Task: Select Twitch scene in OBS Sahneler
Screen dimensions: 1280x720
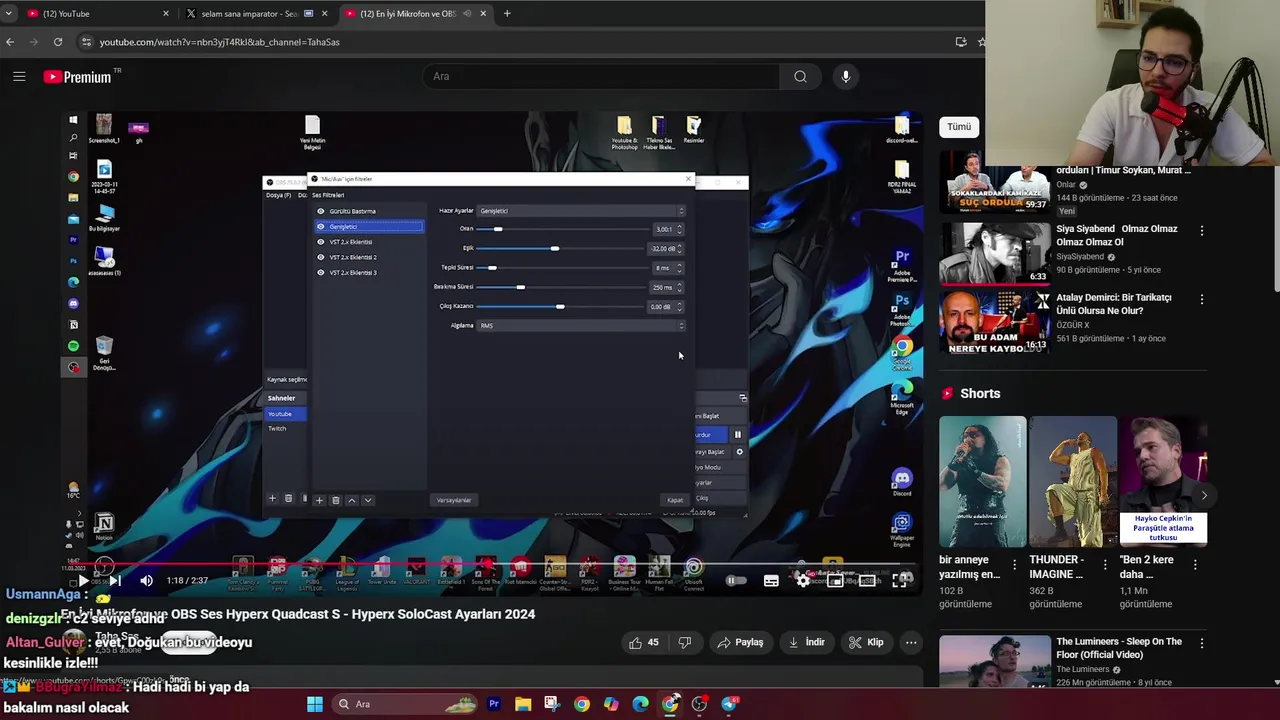Action: [x=277, y=428]
